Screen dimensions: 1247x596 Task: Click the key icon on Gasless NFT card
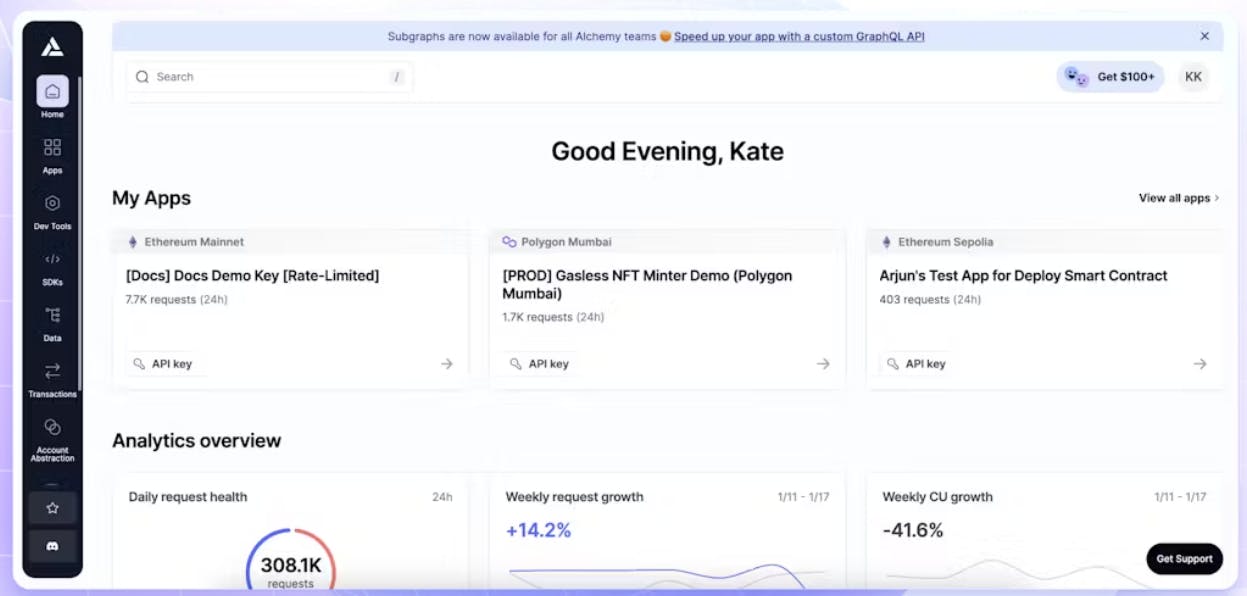pyautogui.click(x=516, y=364)
